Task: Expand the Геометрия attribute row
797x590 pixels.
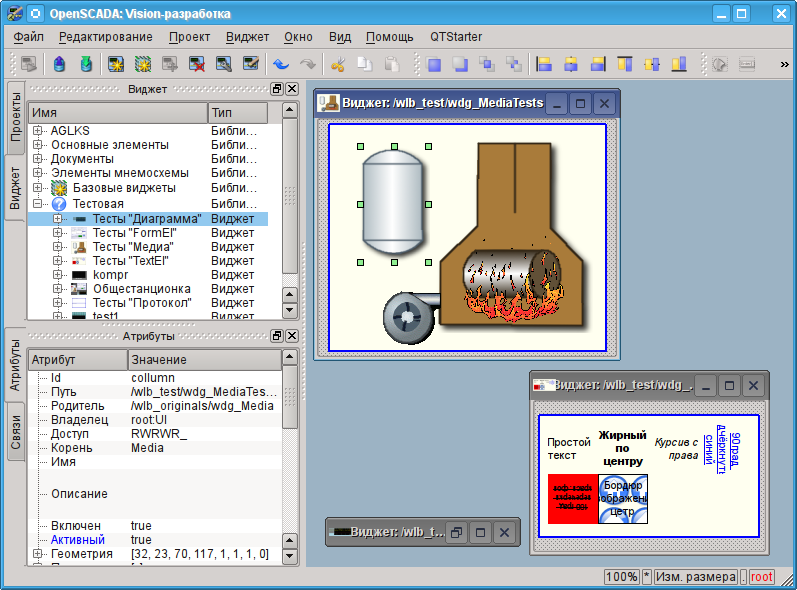Action: click(38, 553)
